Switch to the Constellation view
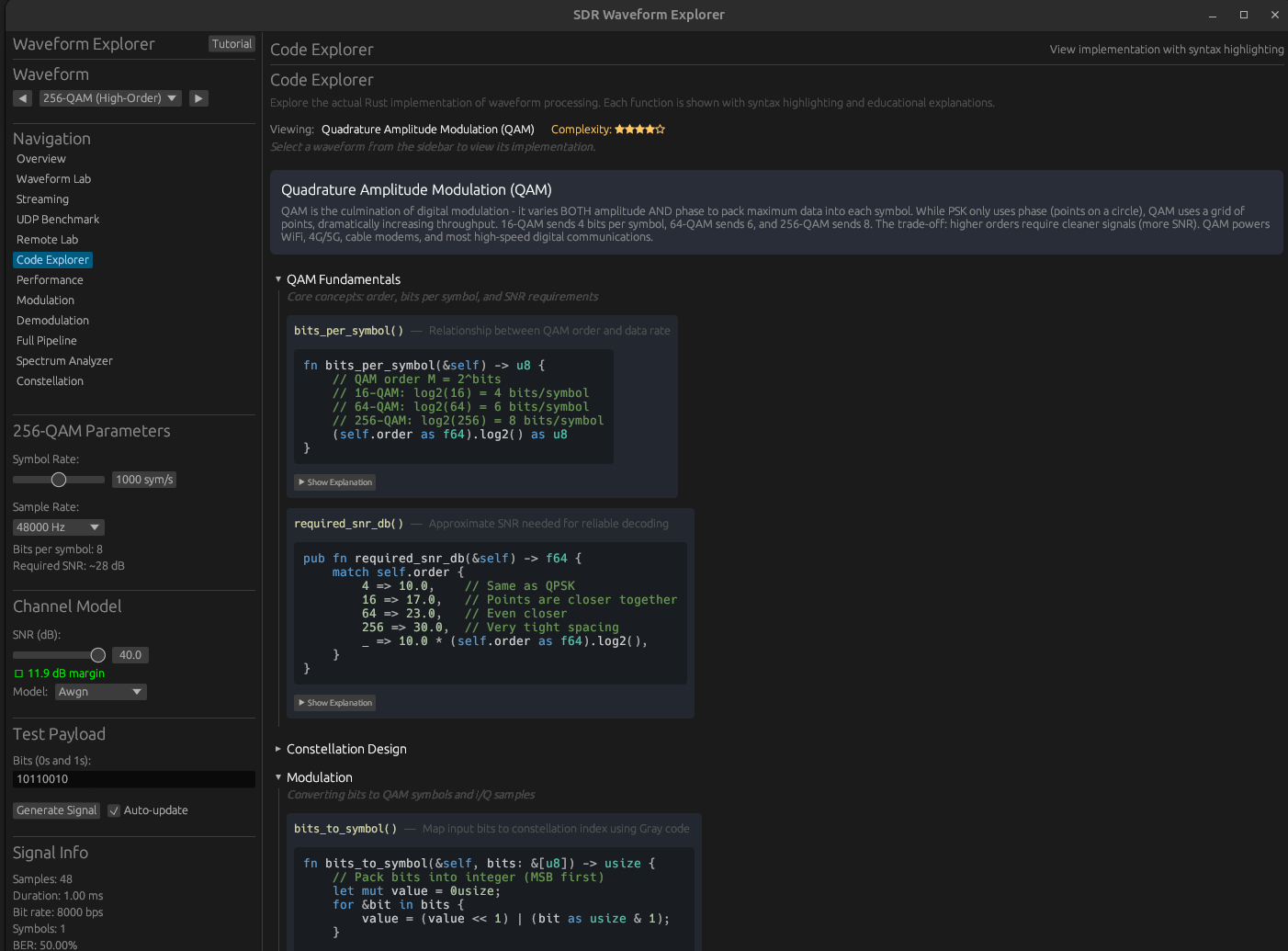This screenshot has height=951, width=1288. tap(49, 380)
